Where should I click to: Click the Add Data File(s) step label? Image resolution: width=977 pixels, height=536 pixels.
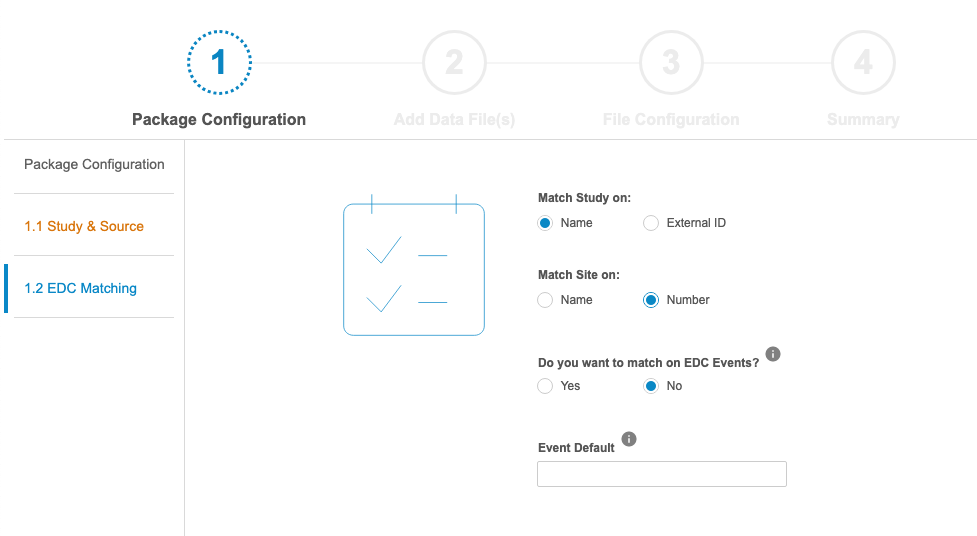click(x=454, y=120)
